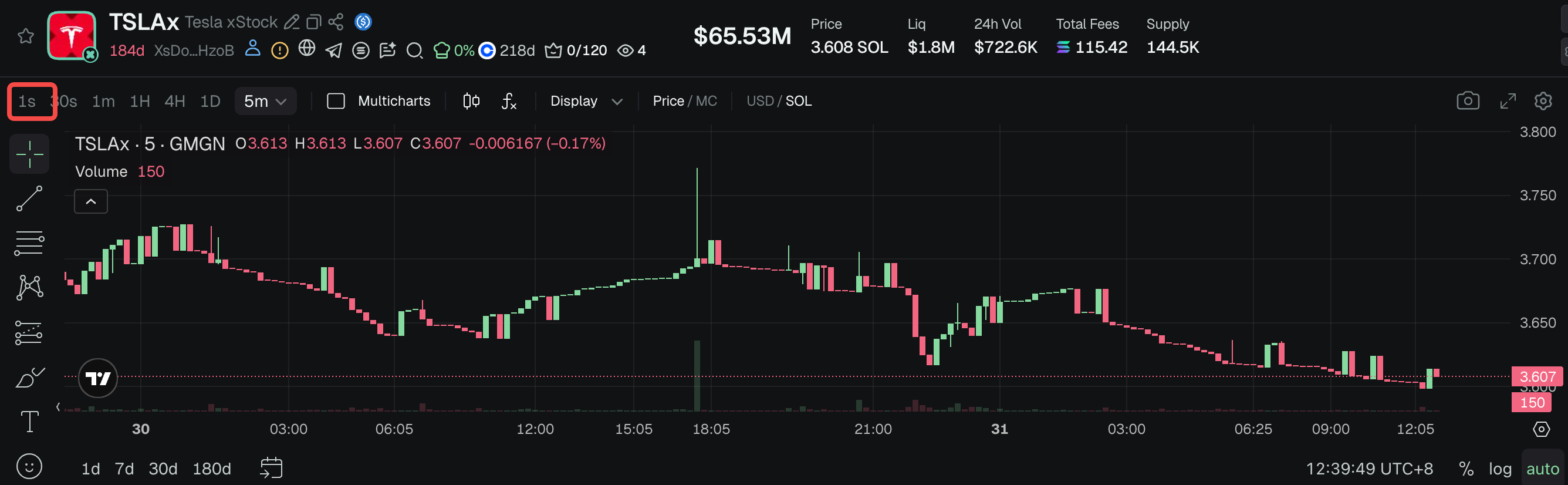This screenshot has height=485, width=1568.
Task: Switch to 1H timeframe
Action: (140, 101)
